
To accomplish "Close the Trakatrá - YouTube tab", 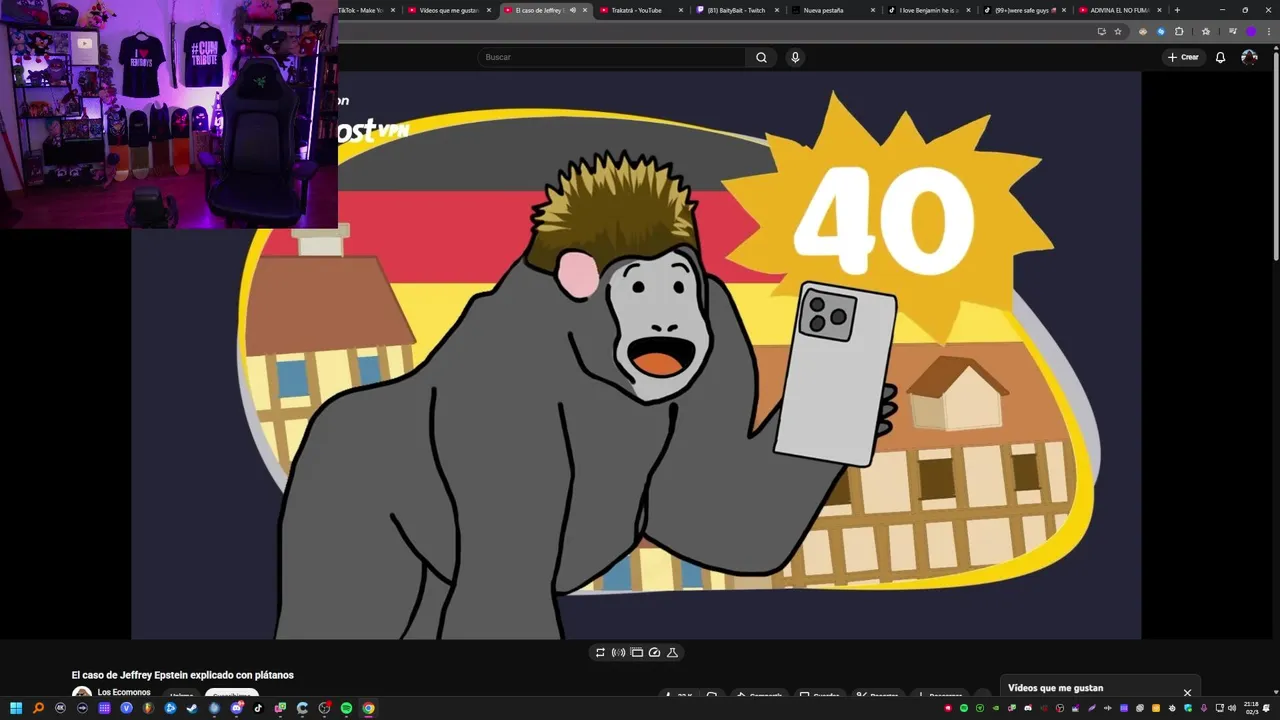I will click(681, 10).
